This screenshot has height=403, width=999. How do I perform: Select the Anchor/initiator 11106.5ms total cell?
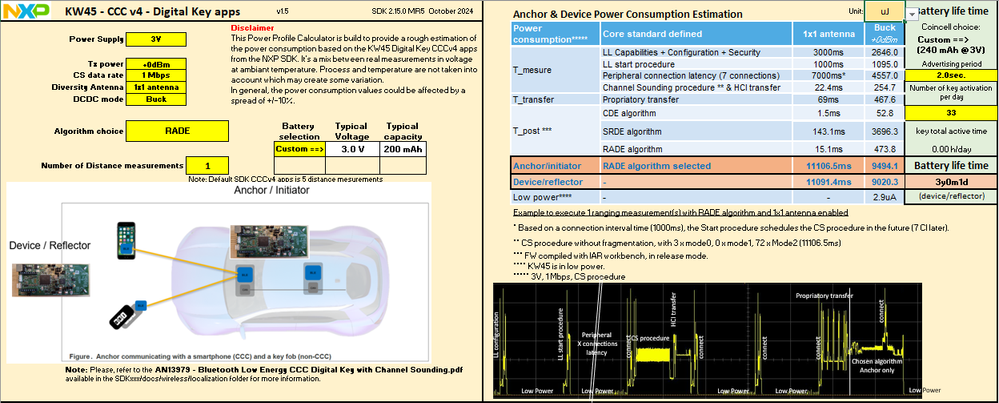click(829, 166)
